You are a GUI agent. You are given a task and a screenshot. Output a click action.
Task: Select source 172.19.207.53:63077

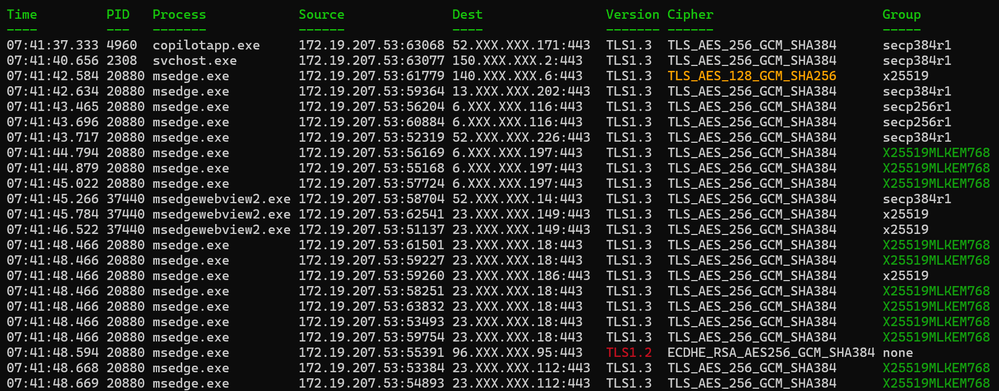(371, 60)
